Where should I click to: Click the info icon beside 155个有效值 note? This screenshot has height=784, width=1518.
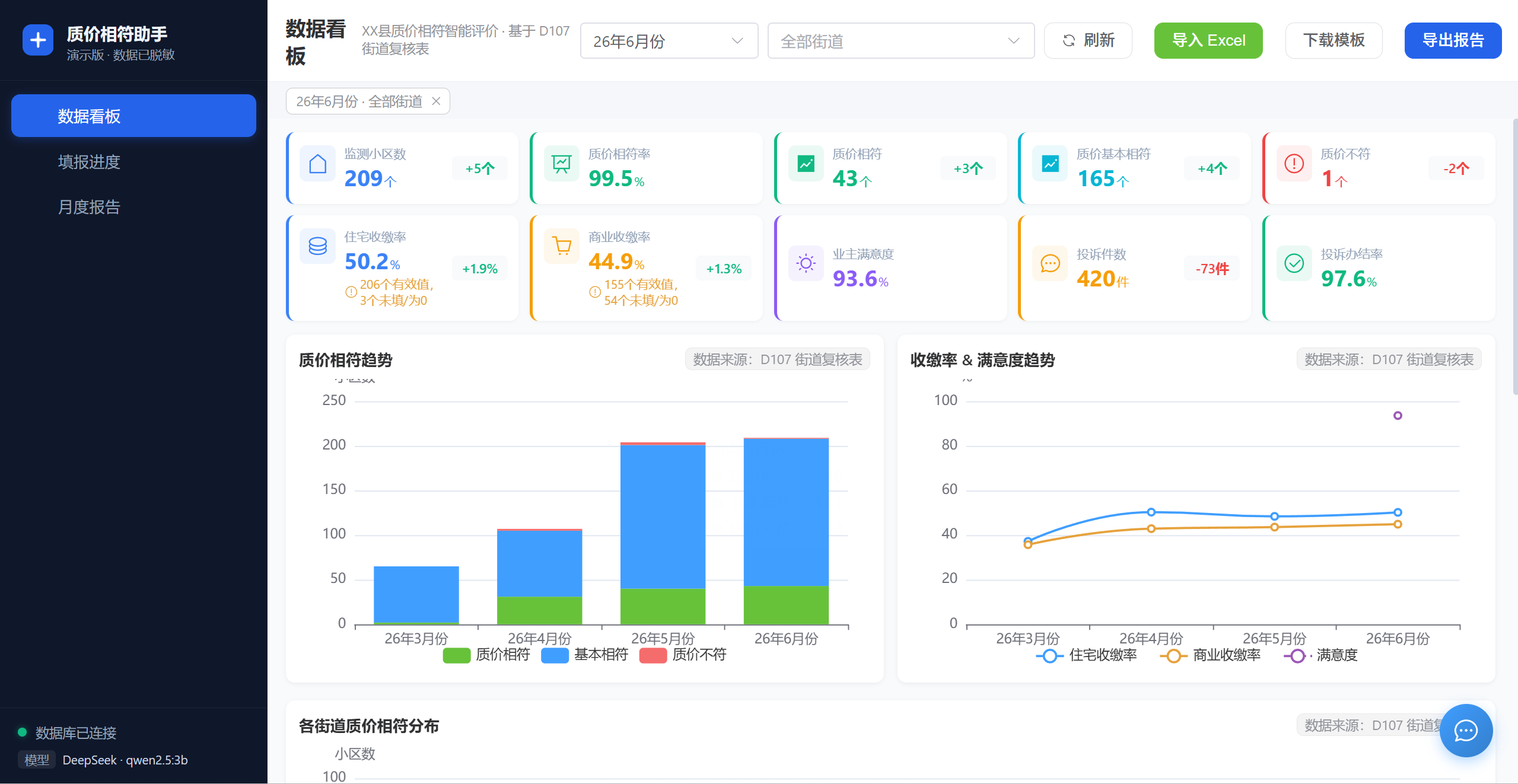click(595, 292)
